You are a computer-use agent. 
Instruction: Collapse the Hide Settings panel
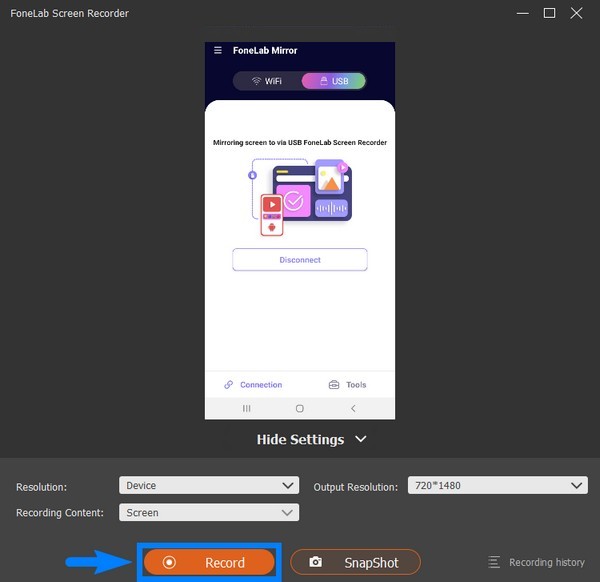tap(311, 439)
